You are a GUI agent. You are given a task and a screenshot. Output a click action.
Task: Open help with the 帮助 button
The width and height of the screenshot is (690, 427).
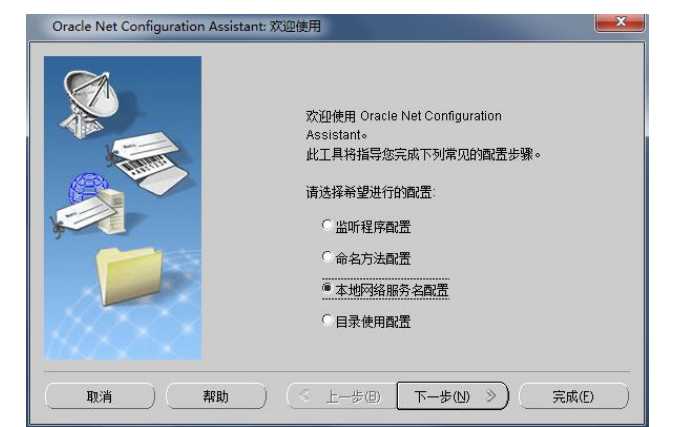216,396
